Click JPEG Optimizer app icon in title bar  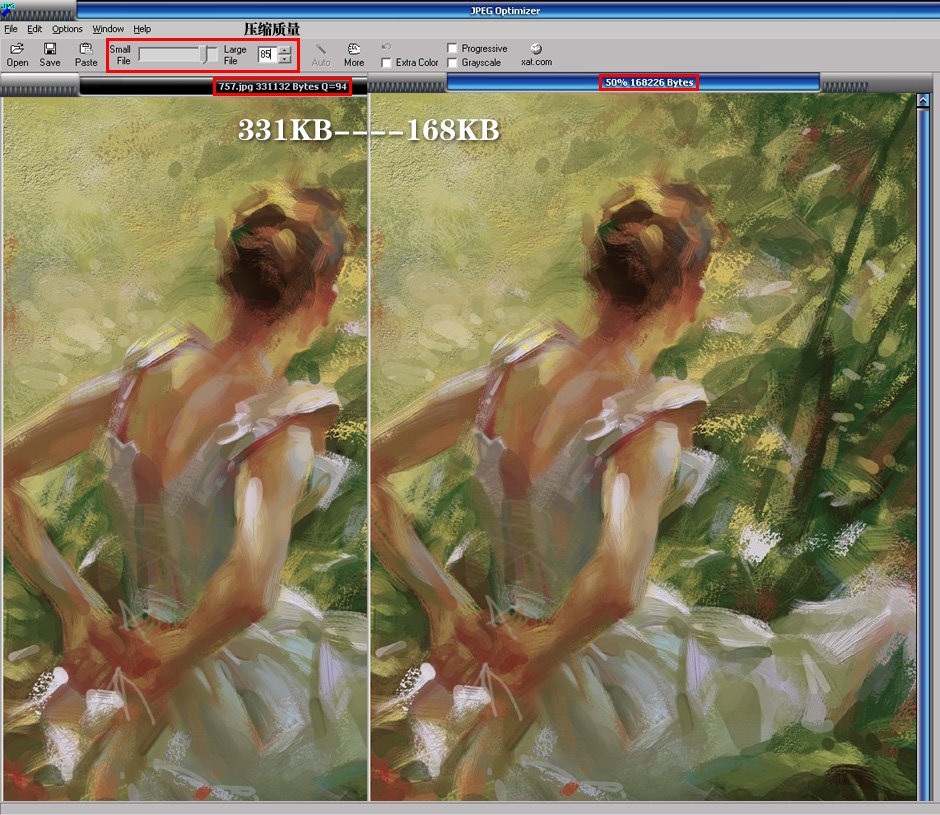click(x=7, y=8)
